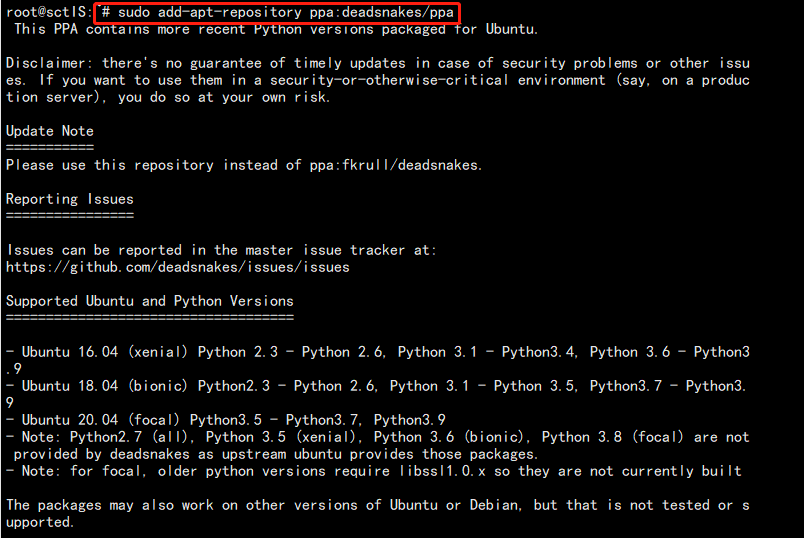Image resolution: width=804 pixels, height=538 pixels.
Task: Click the highlighted sudo add-apt-repository command
Action: 277,12
